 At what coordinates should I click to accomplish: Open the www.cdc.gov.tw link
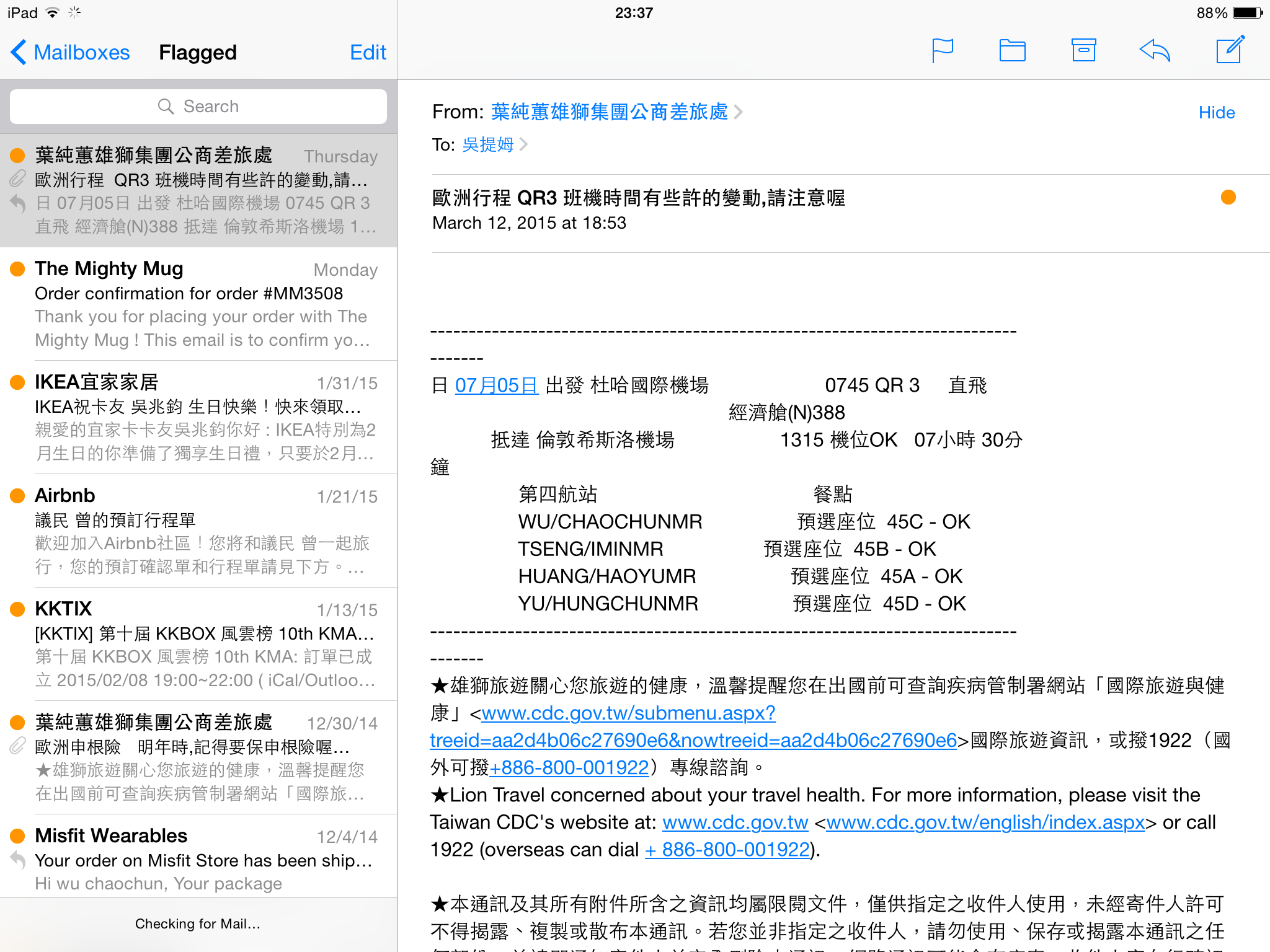point(735,822)
